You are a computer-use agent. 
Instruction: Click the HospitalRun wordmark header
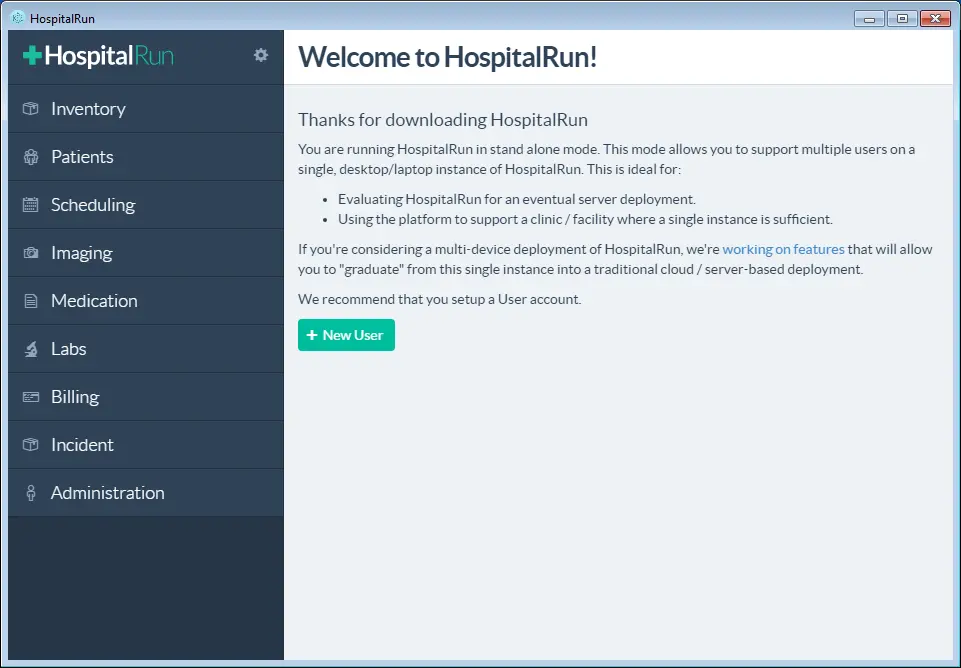[106, 56]
